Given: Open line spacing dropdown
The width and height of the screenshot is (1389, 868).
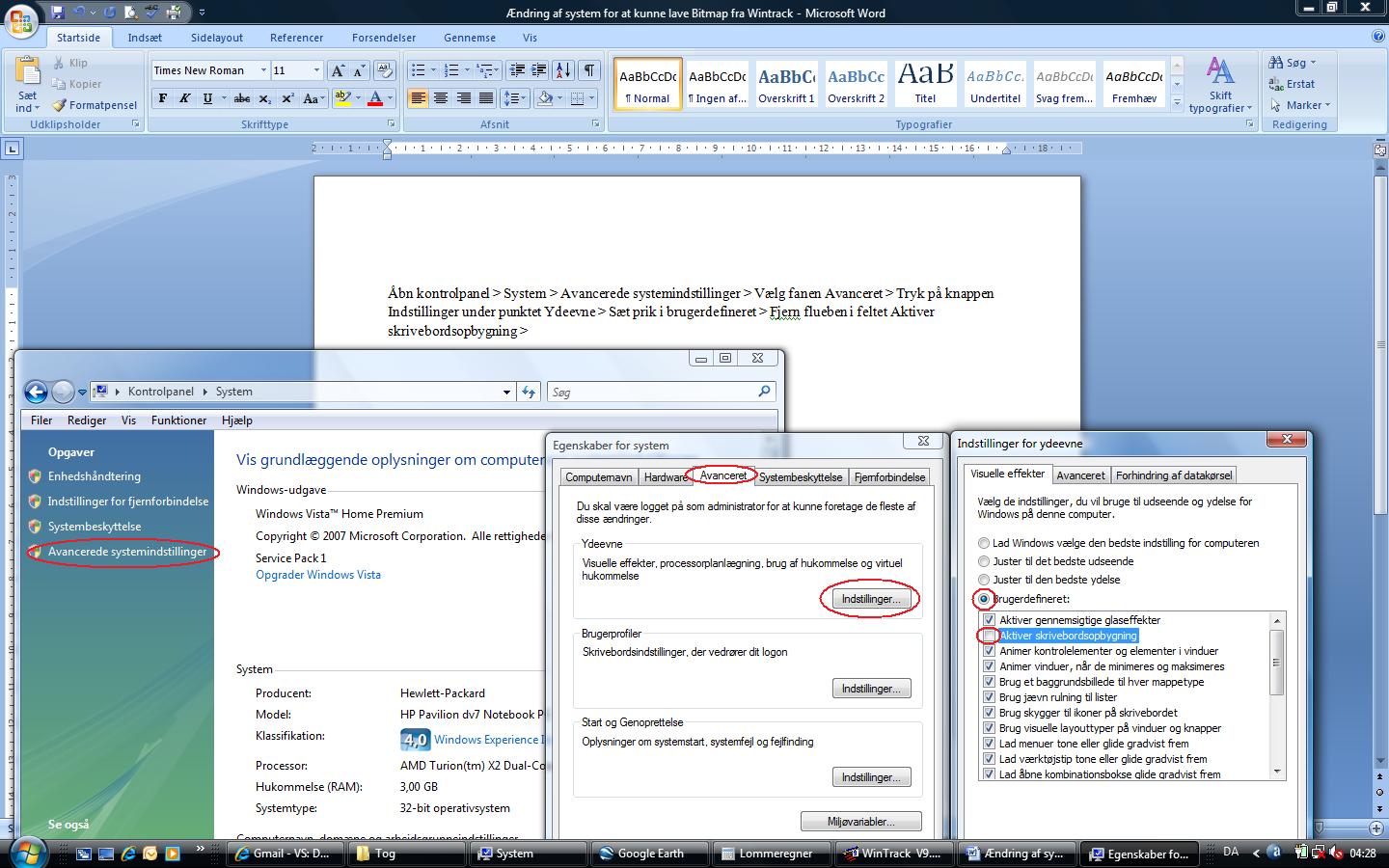Looking at the screenshot, I should click(x=514, y=98).
